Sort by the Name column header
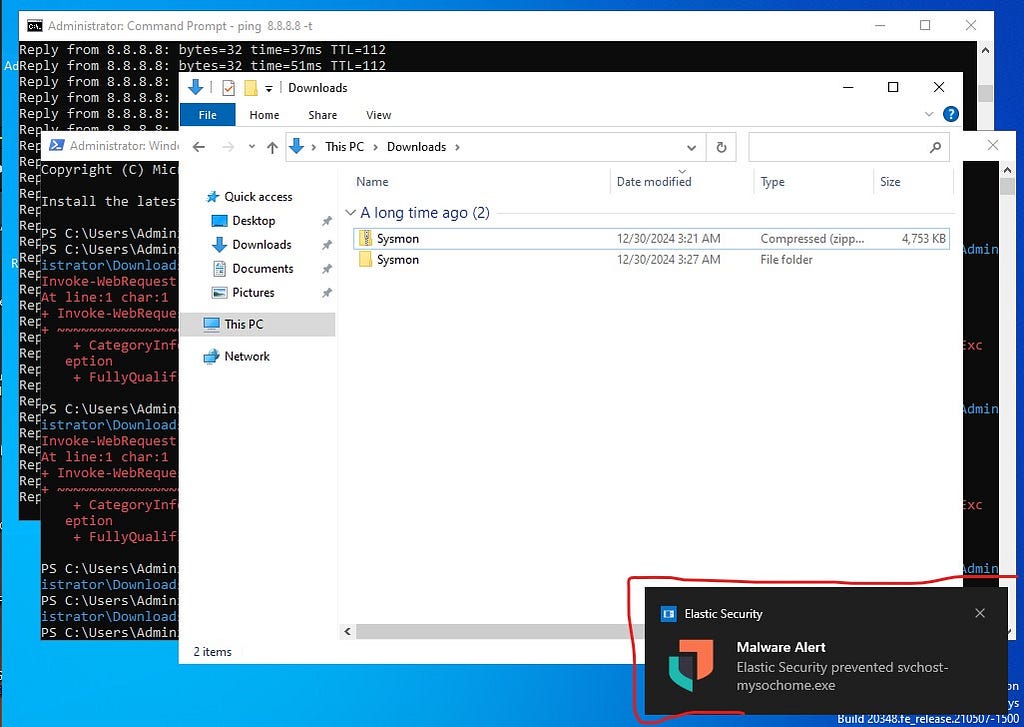 (372, 182)
